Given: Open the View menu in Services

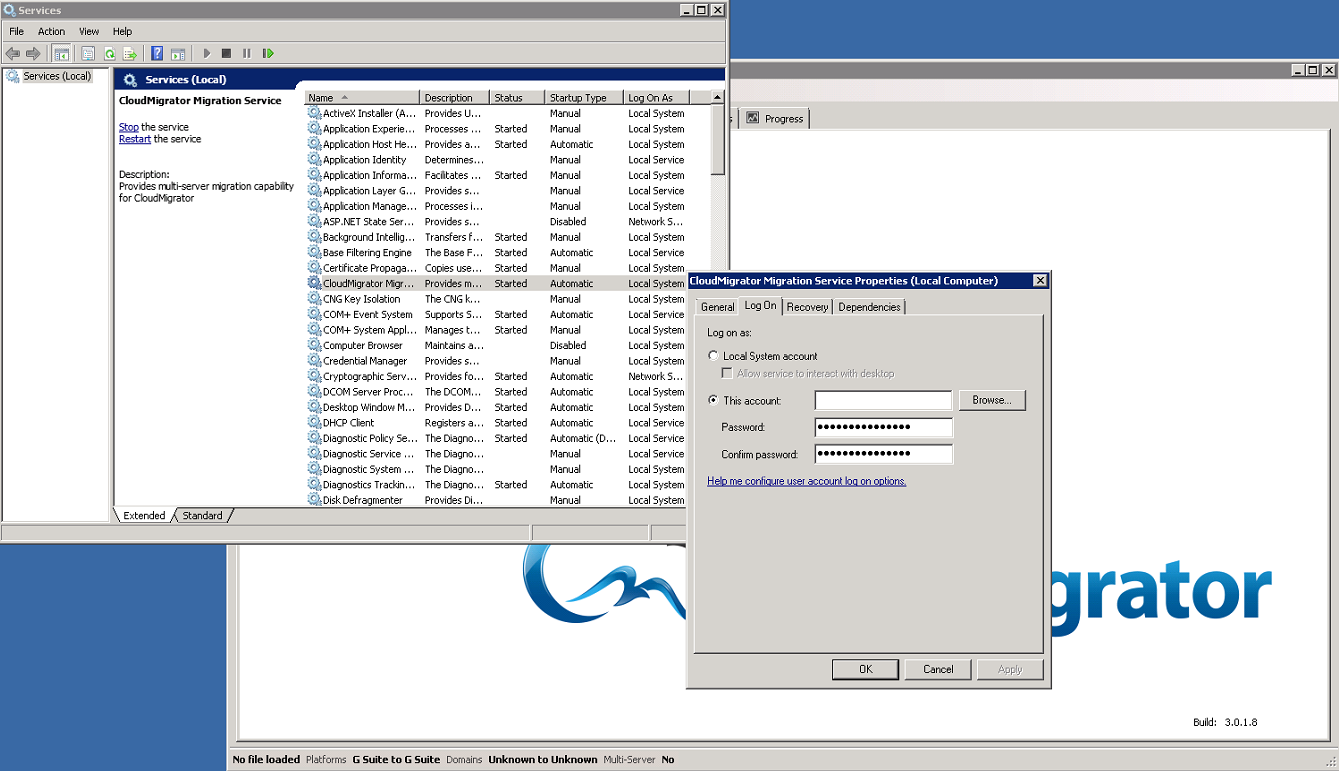Looking at the screenshot, I should (x=89, y=32).
